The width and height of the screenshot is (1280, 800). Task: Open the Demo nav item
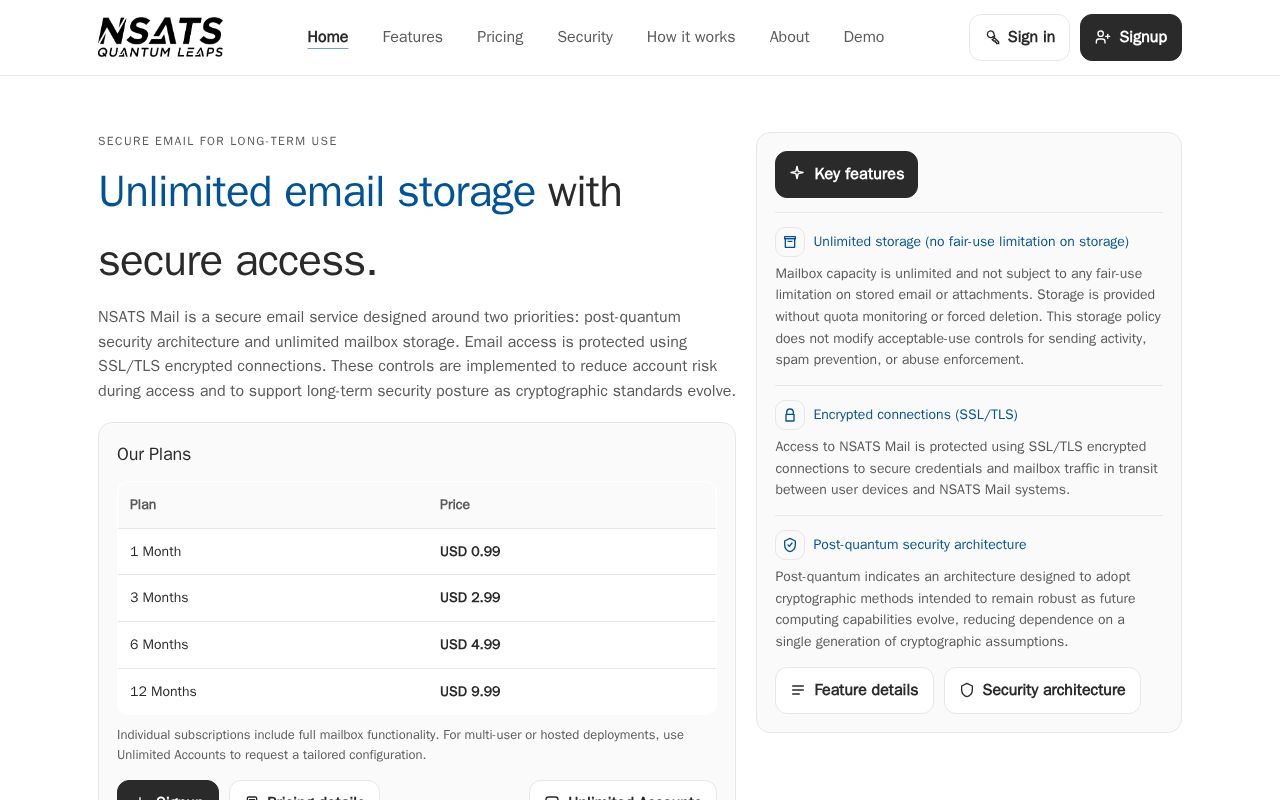tap(864, 37)
